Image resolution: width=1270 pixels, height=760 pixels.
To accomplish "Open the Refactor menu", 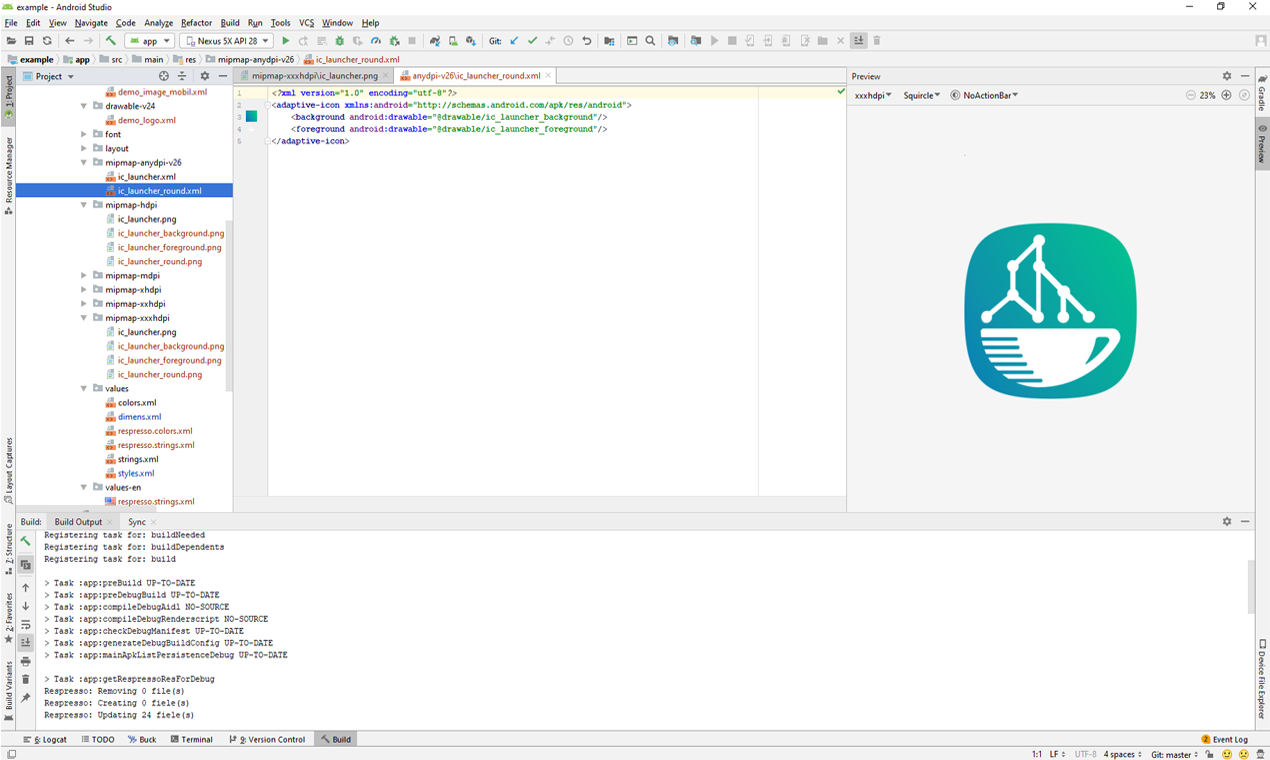I will [196, 23].
